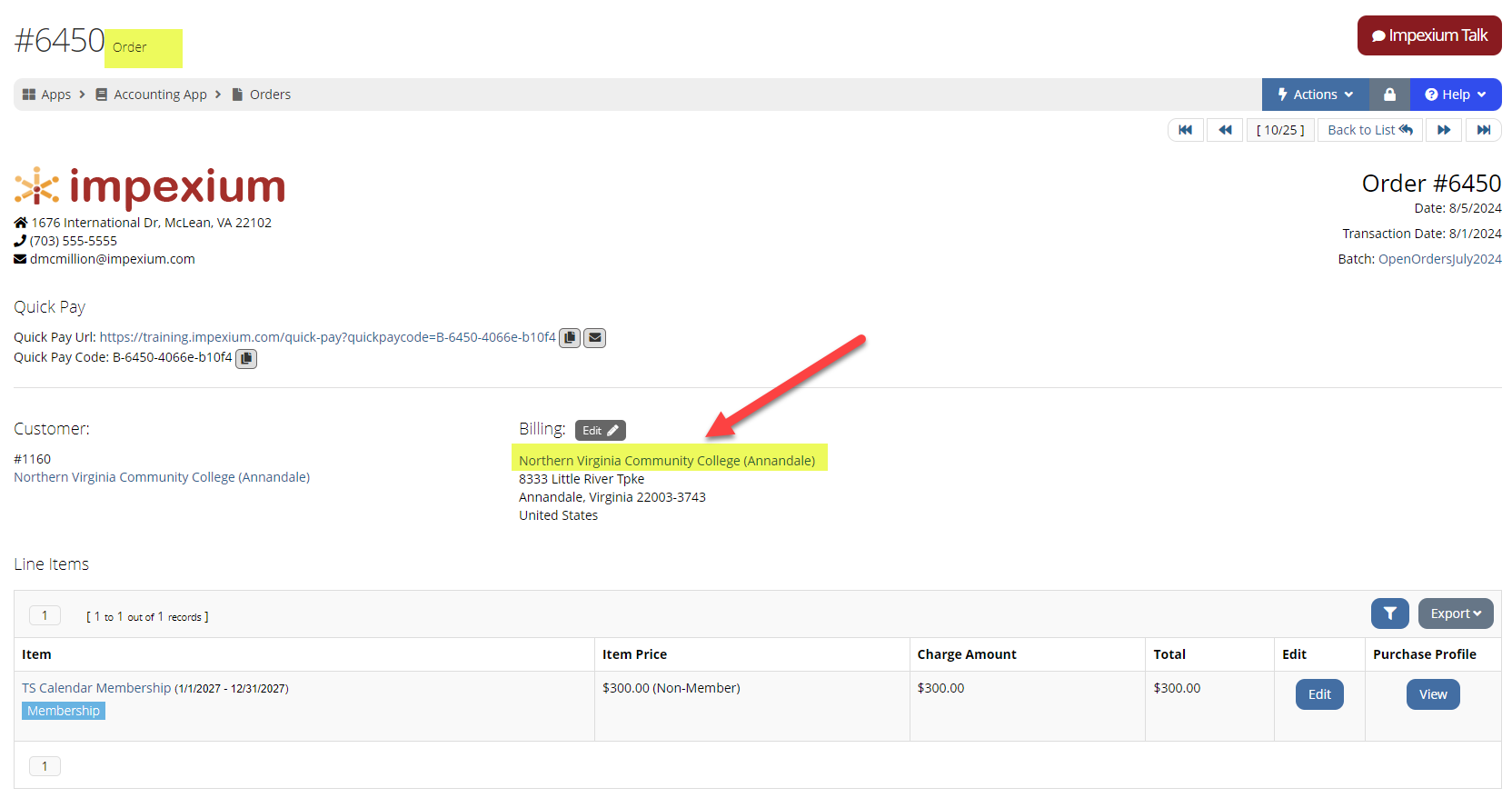Edit the Billing address
Screen dimensions: 1512x798
(600, 431)
